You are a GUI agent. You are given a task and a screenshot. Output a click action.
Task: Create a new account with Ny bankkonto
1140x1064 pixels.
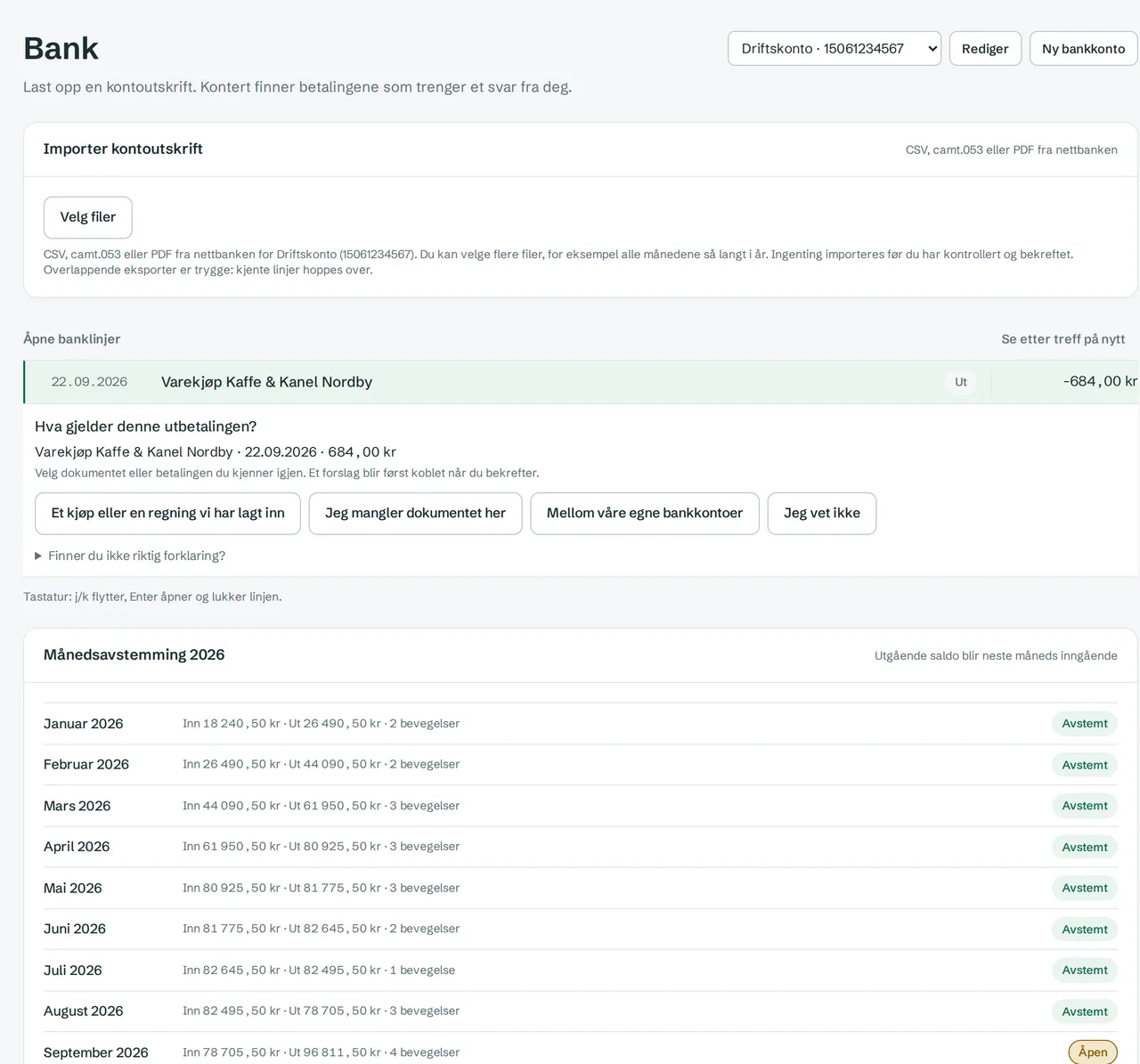pyautogui.click(x=1083, y=49)
